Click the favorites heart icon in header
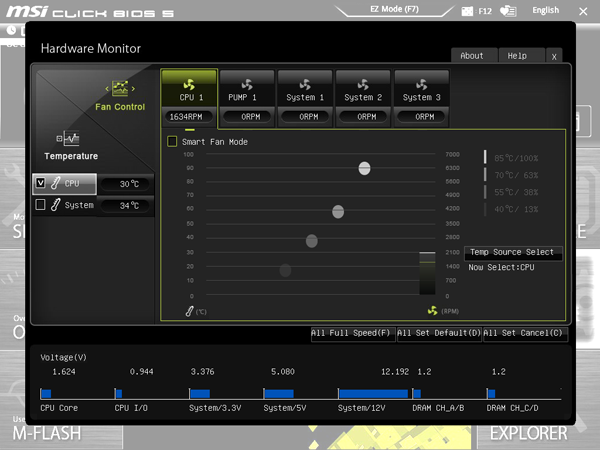The image size is (600, 450). pyautogui.click(x=508, y=11)
